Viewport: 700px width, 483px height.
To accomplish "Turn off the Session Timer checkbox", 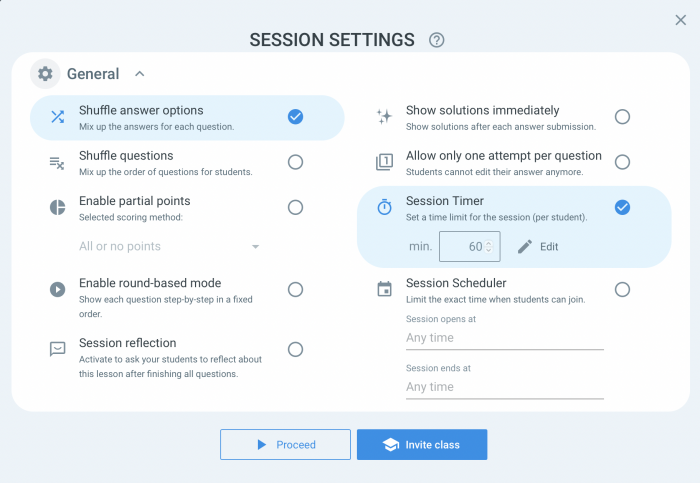I will pyautogui.click(x=622, y=207).
